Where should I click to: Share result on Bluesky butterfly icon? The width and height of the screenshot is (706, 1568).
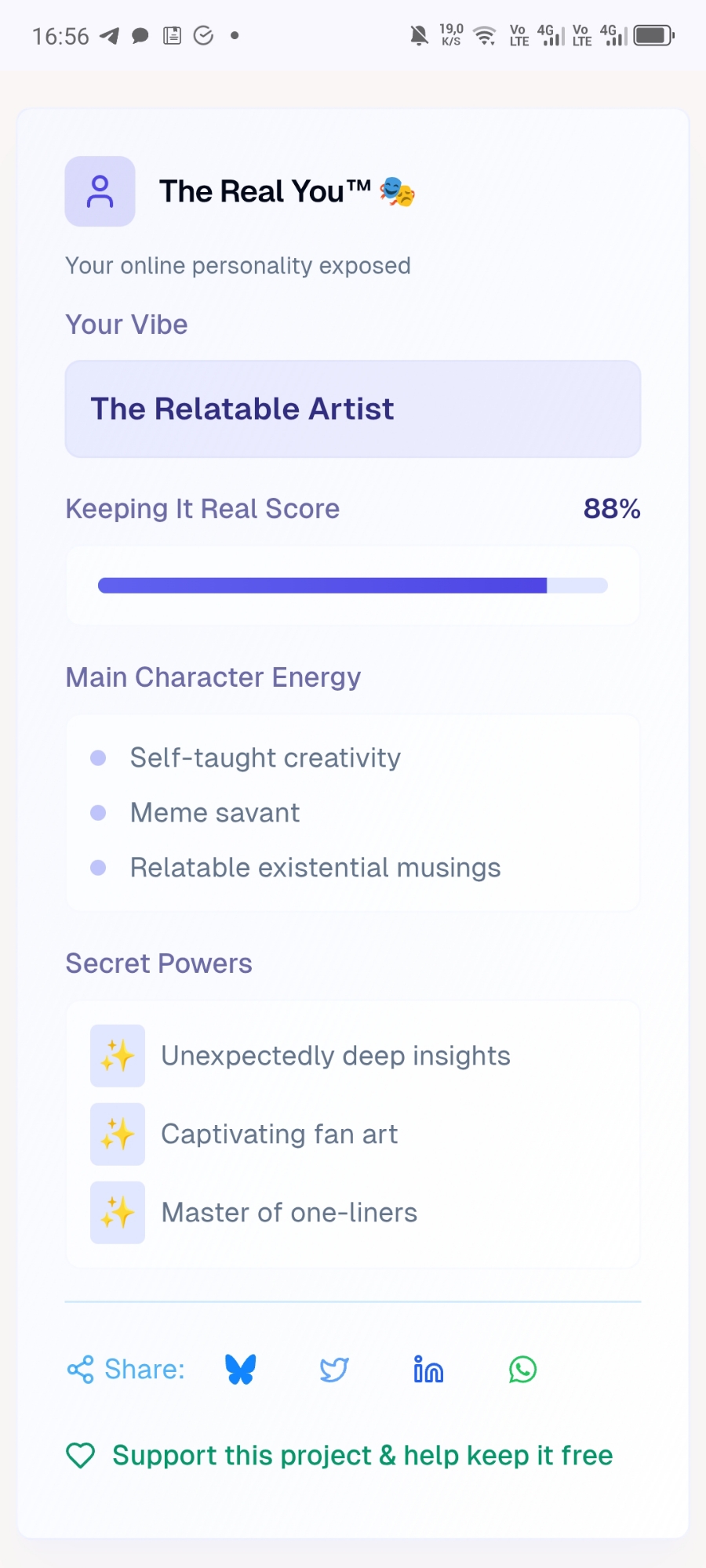point(241,1370)
